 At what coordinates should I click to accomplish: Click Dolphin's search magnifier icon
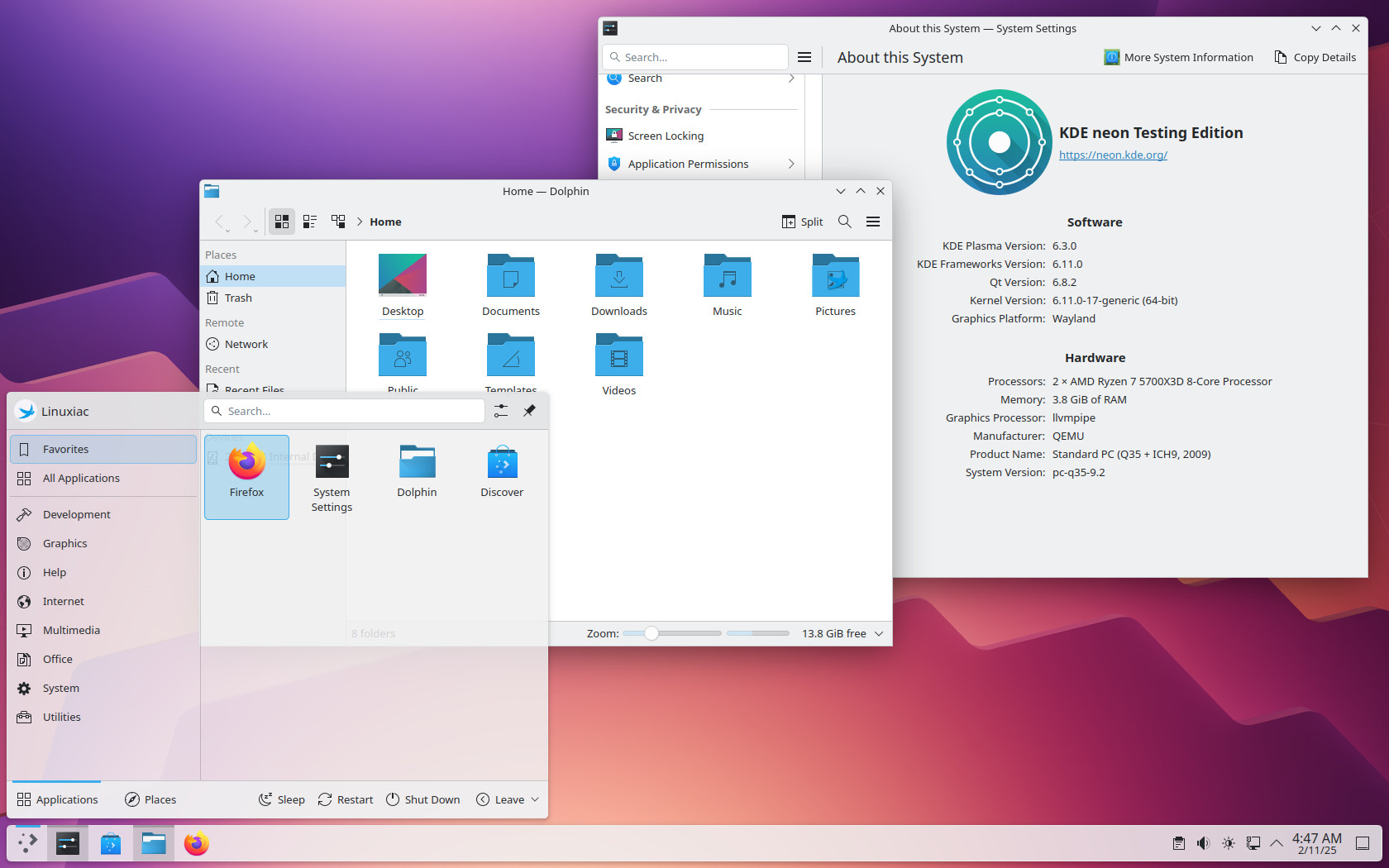point(845,222)
